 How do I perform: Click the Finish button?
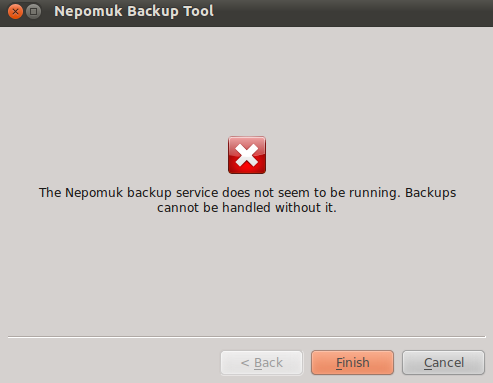(352, 362)
